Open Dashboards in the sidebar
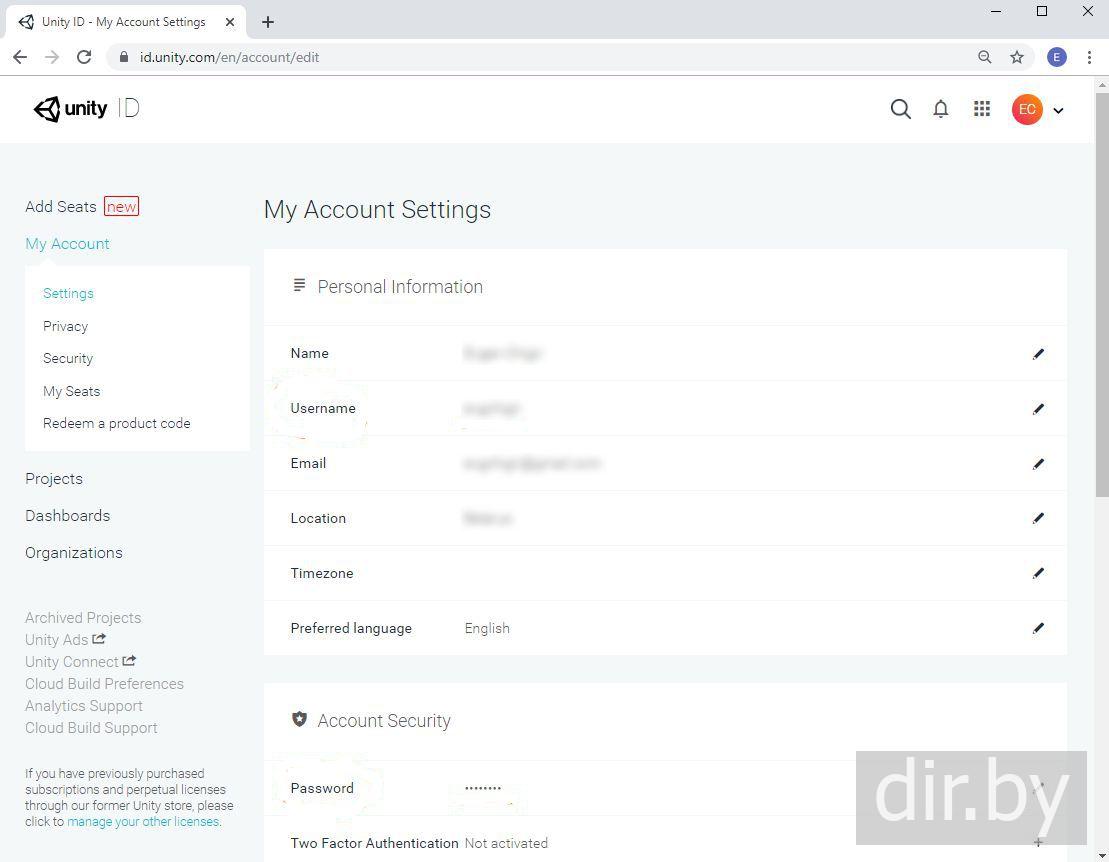 click(68, 516)
